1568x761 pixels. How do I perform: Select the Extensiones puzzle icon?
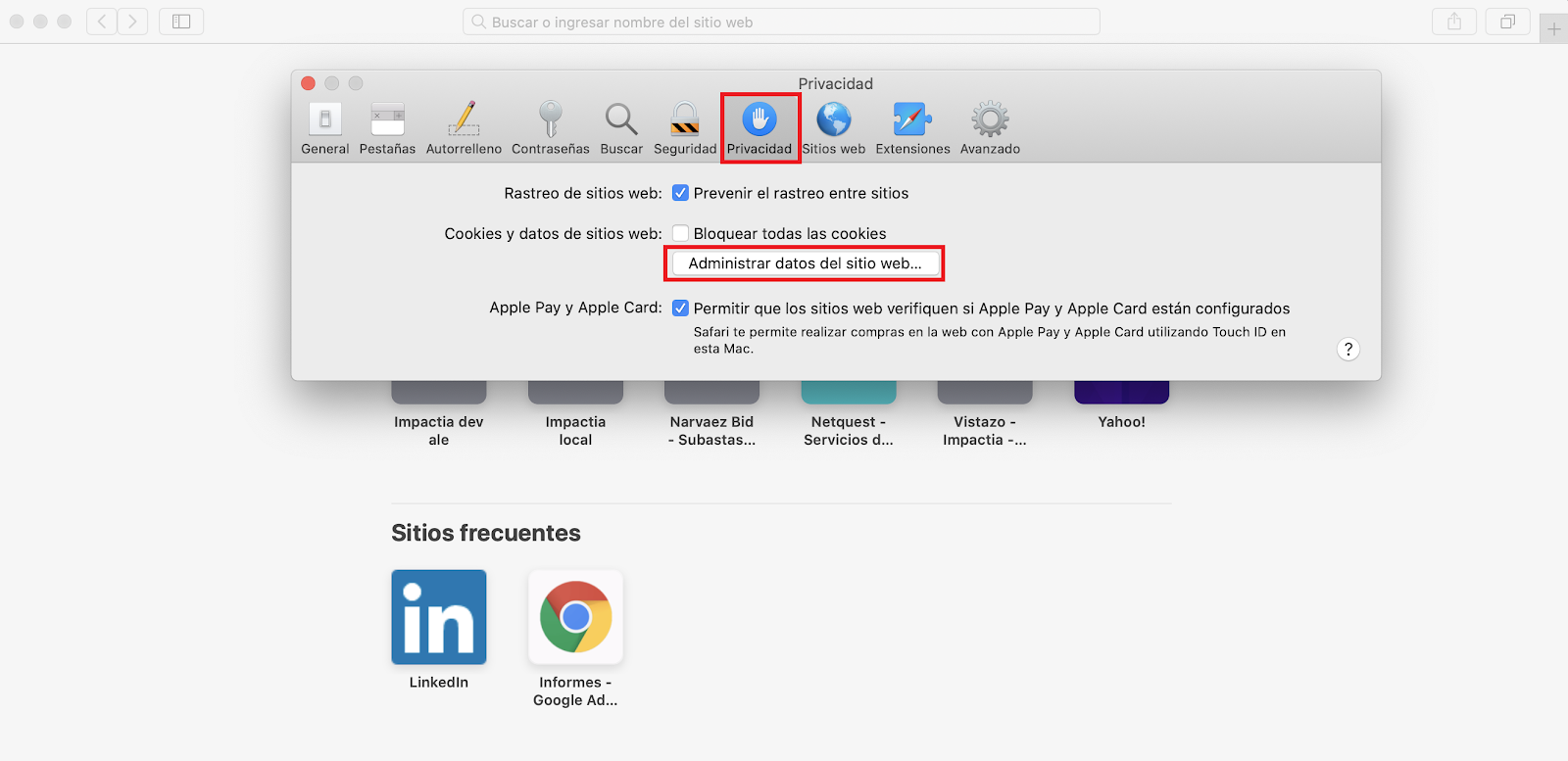(912, 128)
